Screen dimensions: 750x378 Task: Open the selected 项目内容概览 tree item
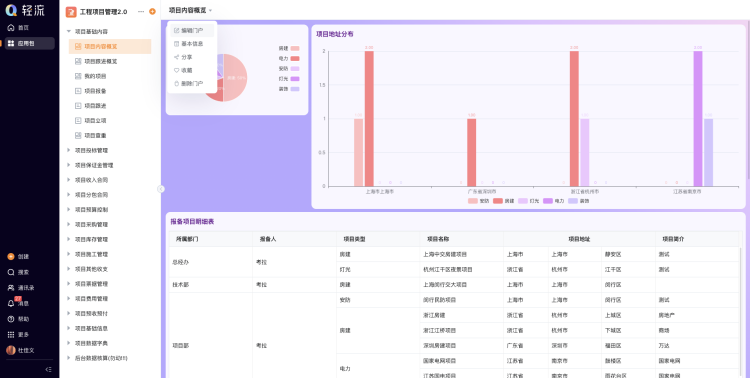pyautogui.click(x=110, y=46)
